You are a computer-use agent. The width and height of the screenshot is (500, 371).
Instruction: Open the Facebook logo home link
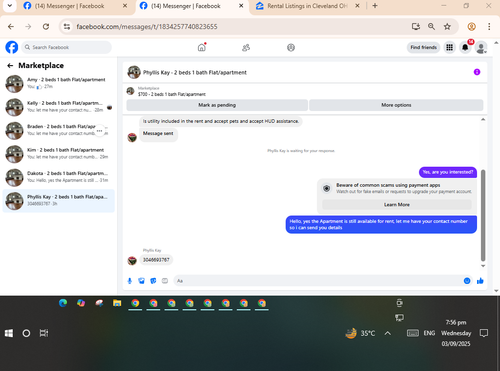click(x=12, y=47)
